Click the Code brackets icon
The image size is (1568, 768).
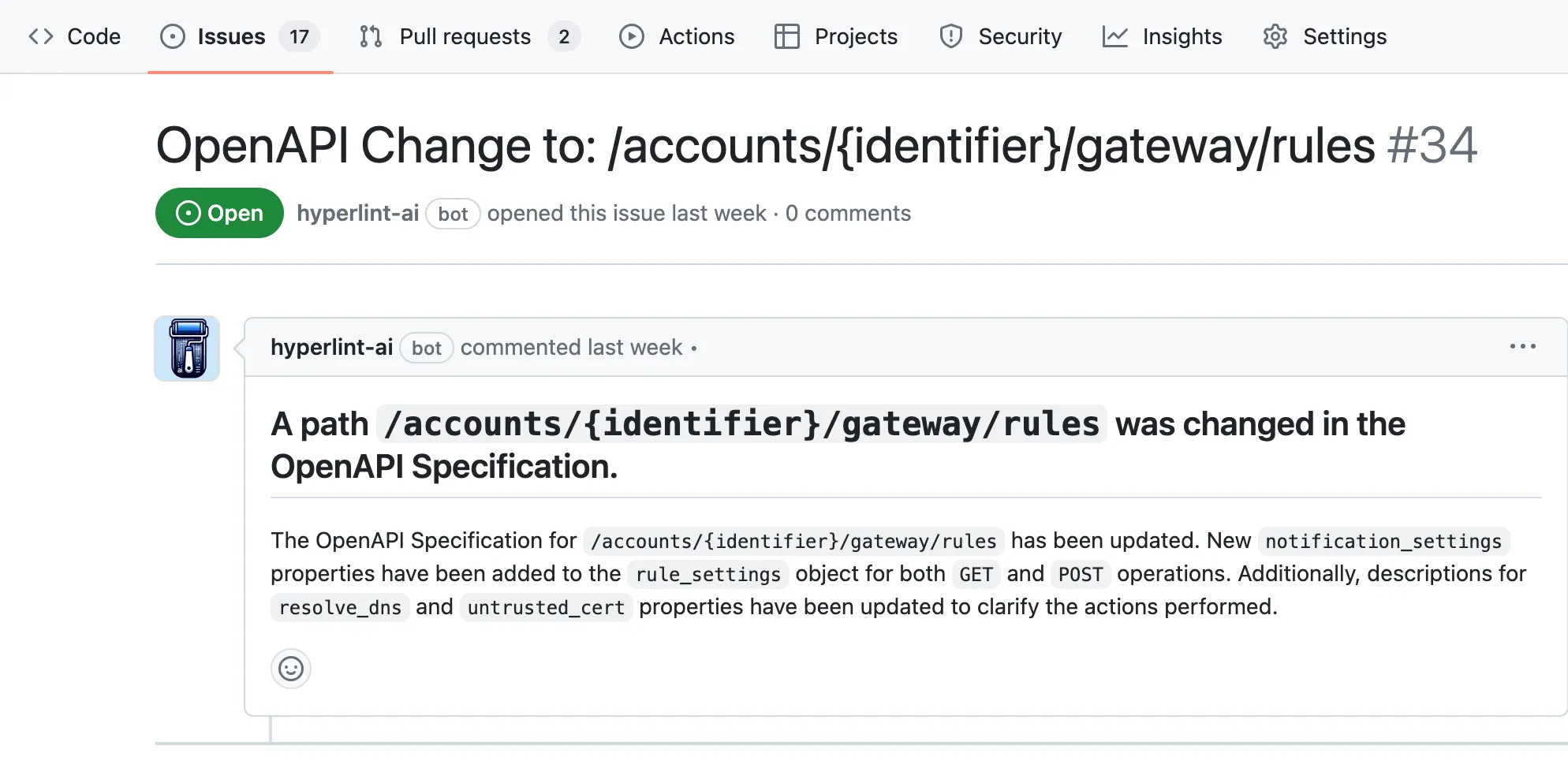[x=41, y=36]
